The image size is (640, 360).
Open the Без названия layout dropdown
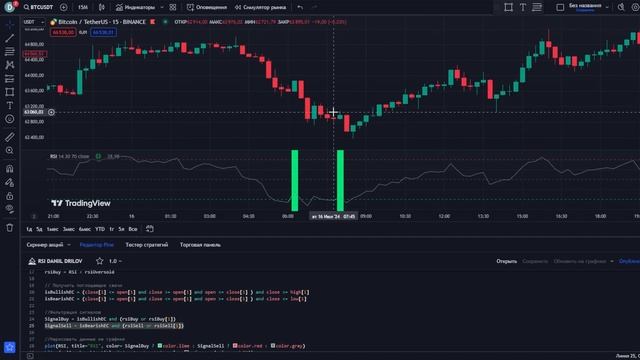pos(589,7)
